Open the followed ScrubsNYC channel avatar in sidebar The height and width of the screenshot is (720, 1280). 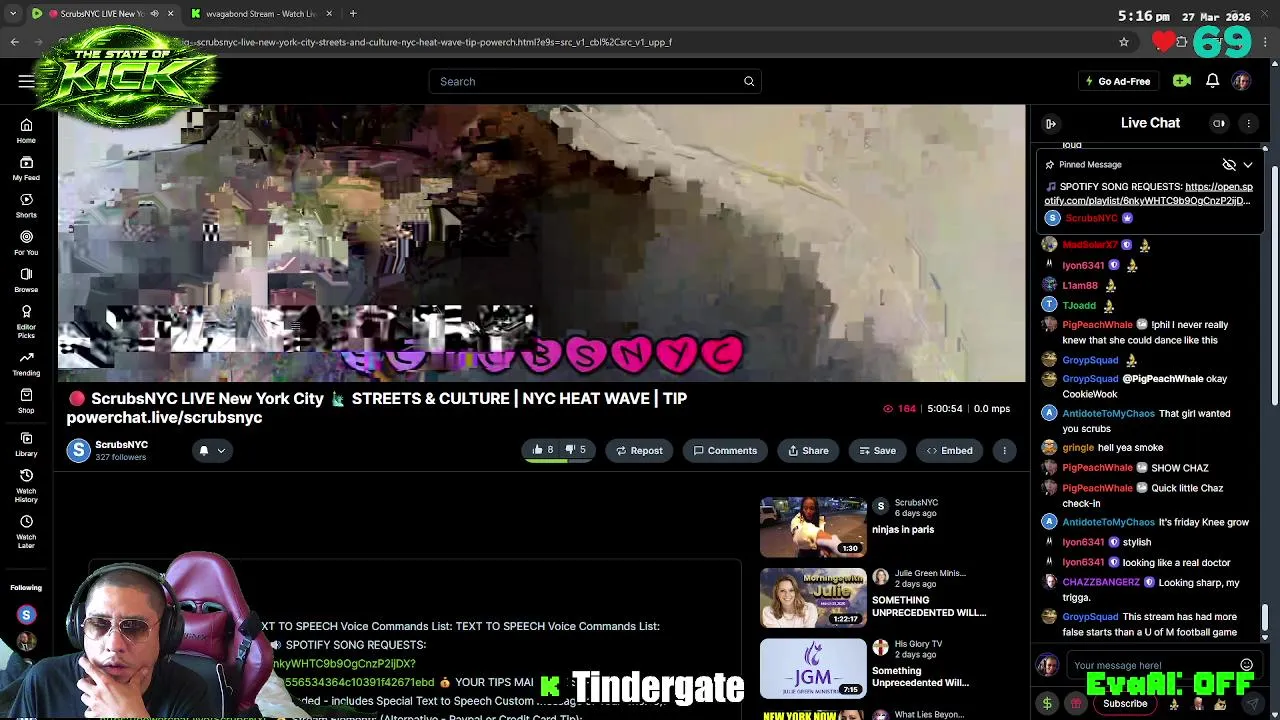coord(26,616)
